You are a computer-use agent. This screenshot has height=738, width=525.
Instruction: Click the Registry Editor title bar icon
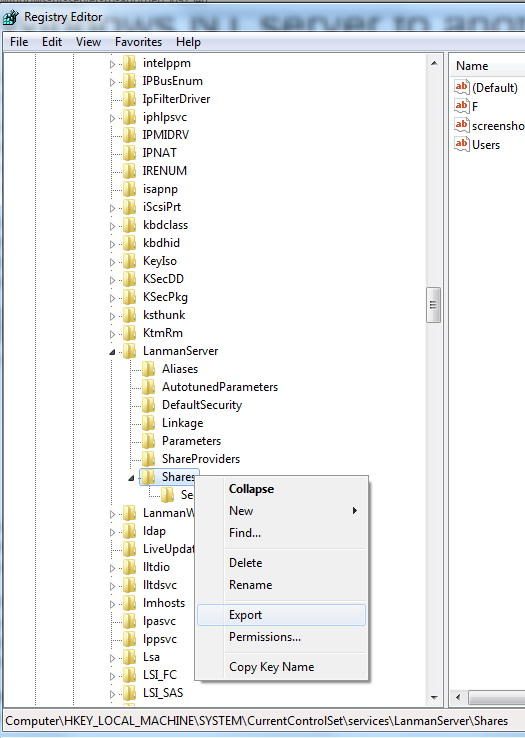10,17
